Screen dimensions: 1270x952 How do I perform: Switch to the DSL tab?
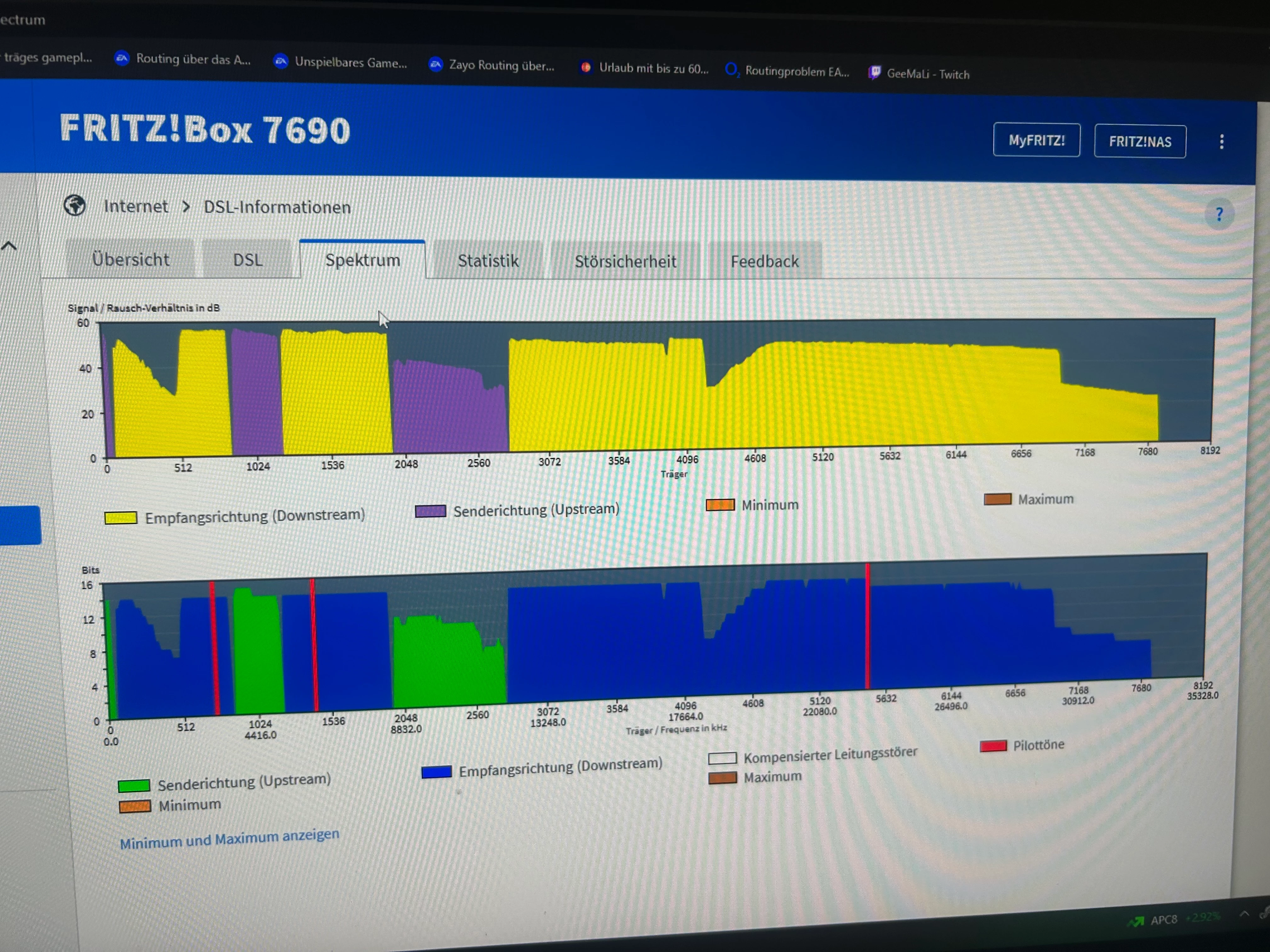coord(248,260)
